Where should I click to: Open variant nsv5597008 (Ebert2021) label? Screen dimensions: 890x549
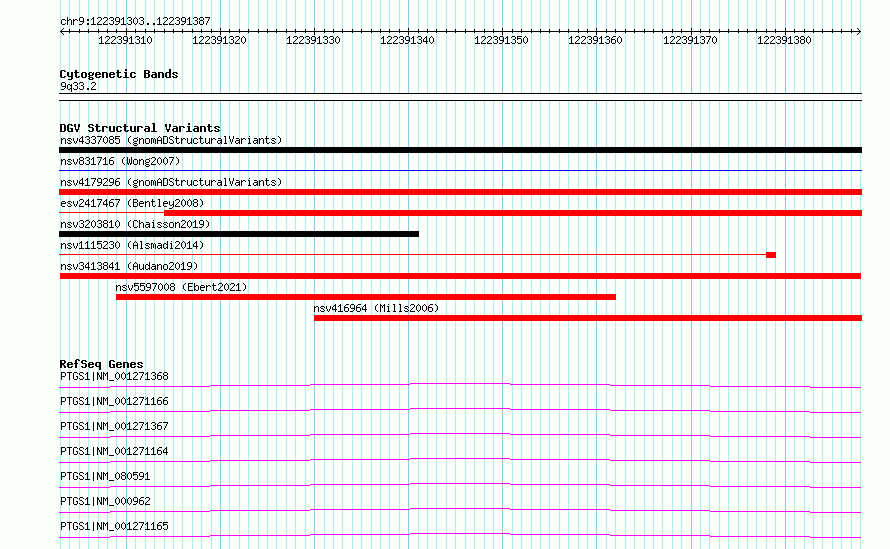click(182, 287)
